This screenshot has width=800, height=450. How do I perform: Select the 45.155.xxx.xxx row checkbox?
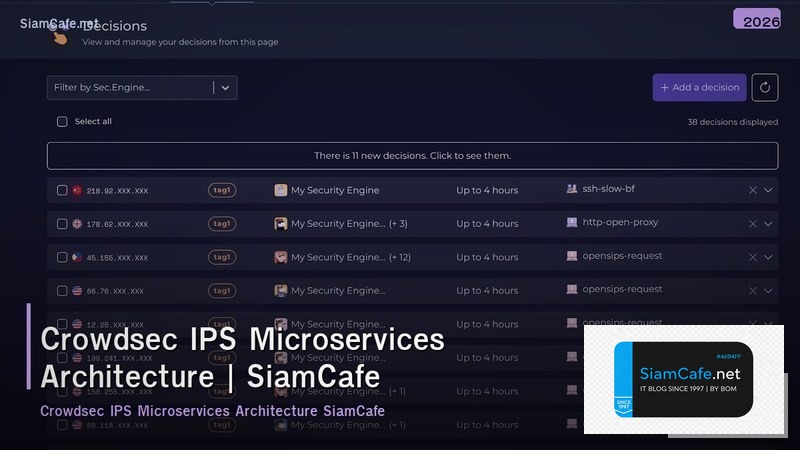click(x=62, y=257)
